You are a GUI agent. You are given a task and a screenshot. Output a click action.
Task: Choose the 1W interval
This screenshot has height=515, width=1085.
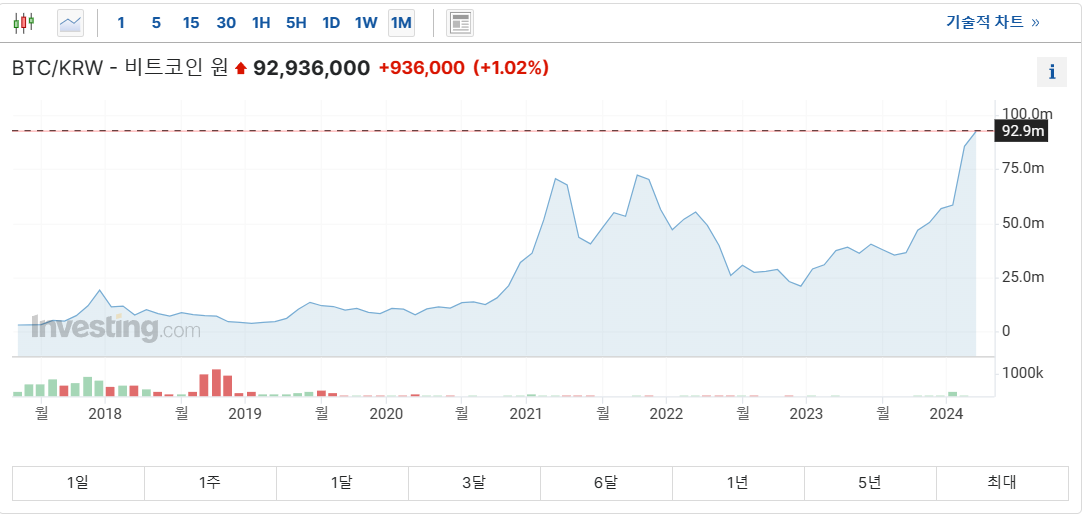(366, 23)
